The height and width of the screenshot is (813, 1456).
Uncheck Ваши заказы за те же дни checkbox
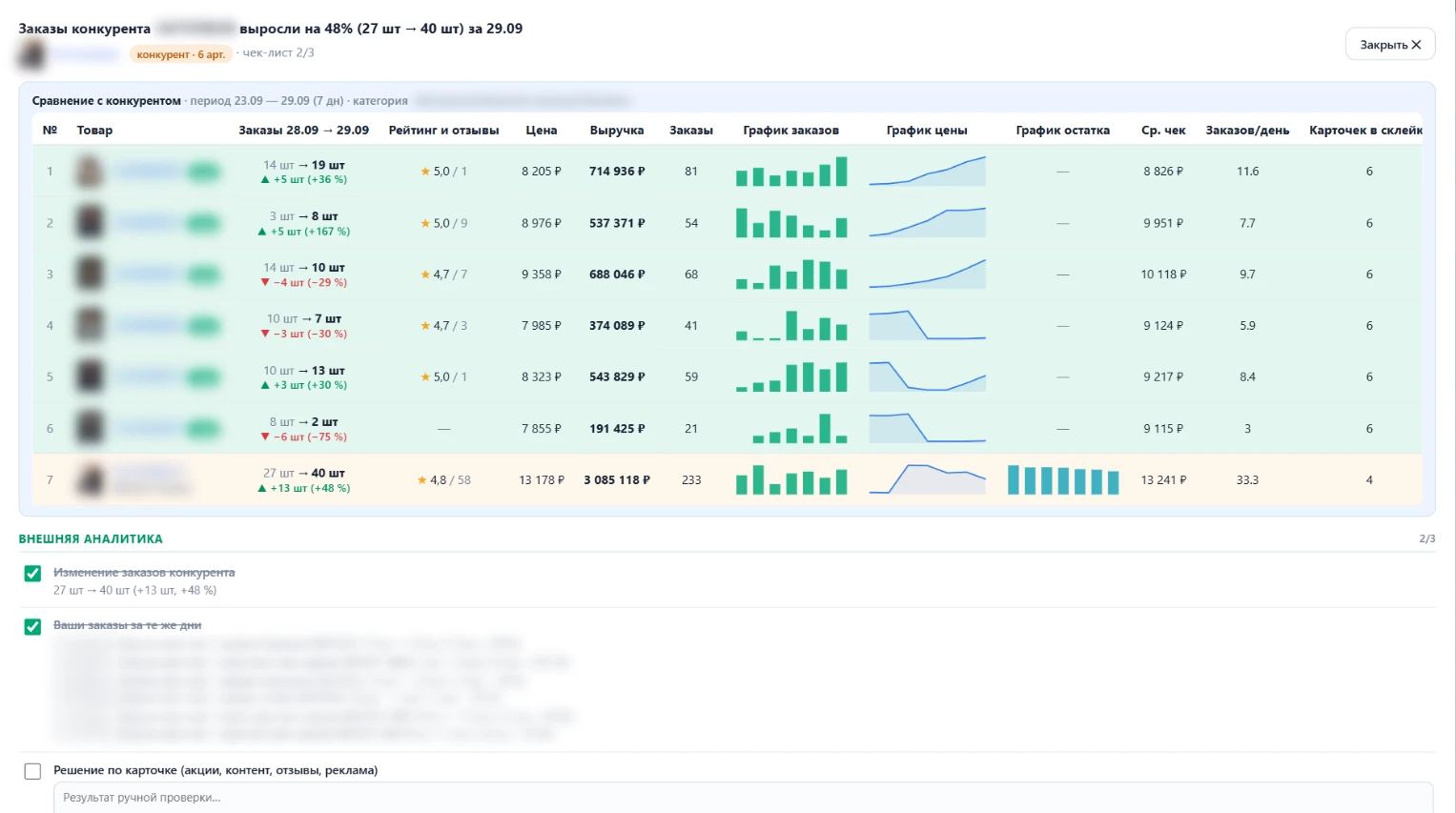32,627
